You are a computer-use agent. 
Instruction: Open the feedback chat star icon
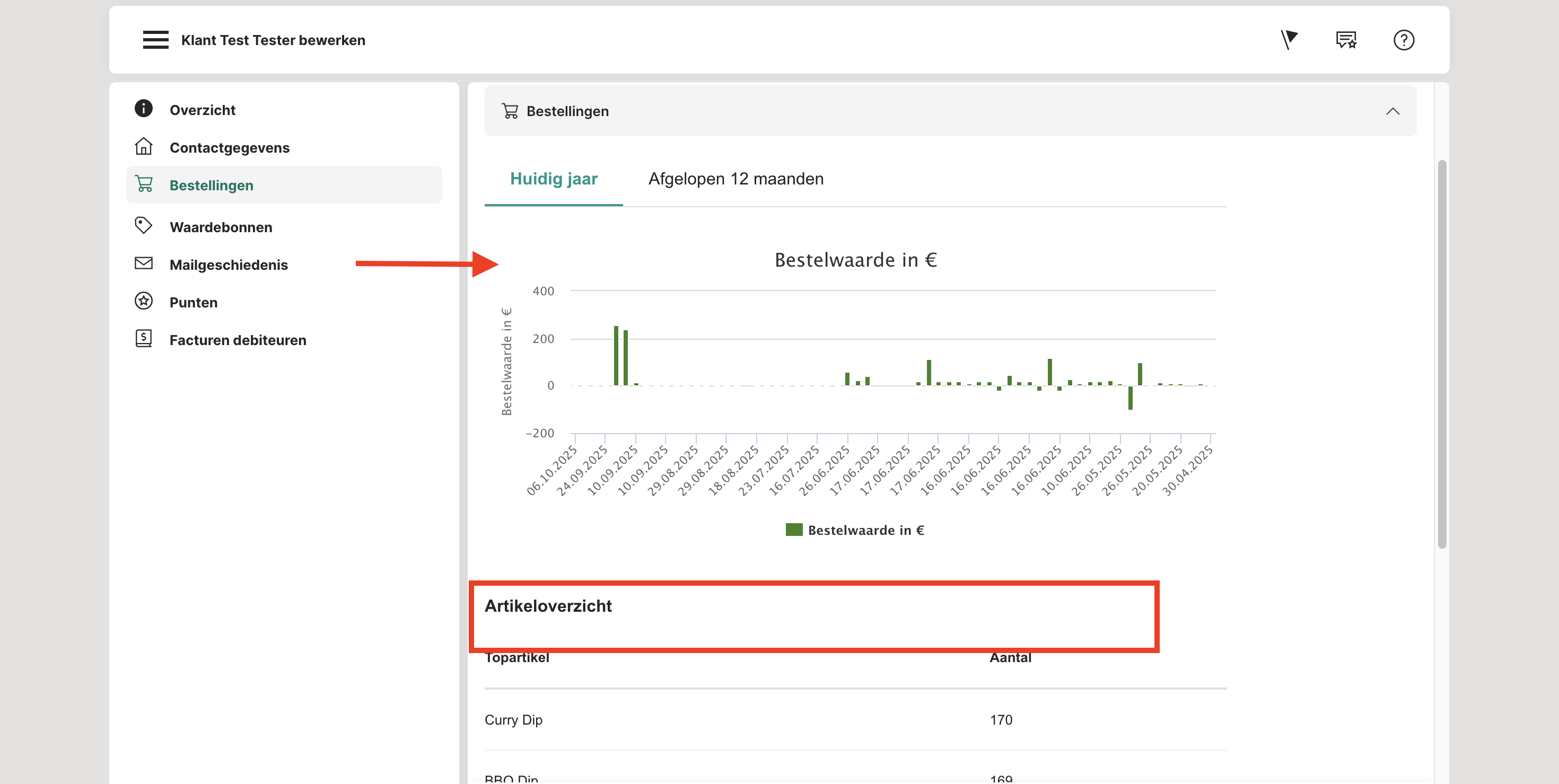tap(1346, 40)
